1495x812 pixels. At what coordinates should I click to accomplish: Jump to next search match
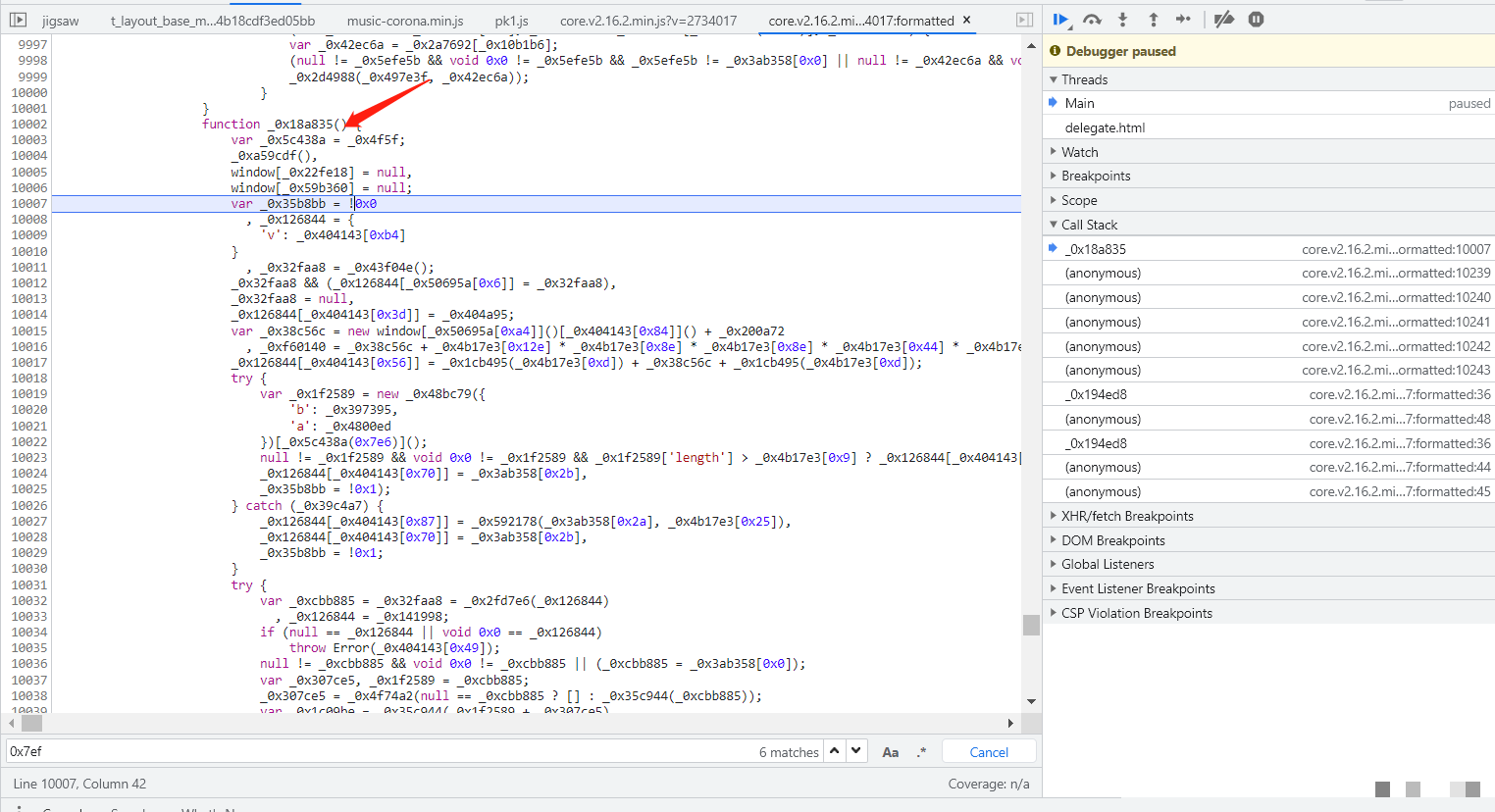coord(856,751)
